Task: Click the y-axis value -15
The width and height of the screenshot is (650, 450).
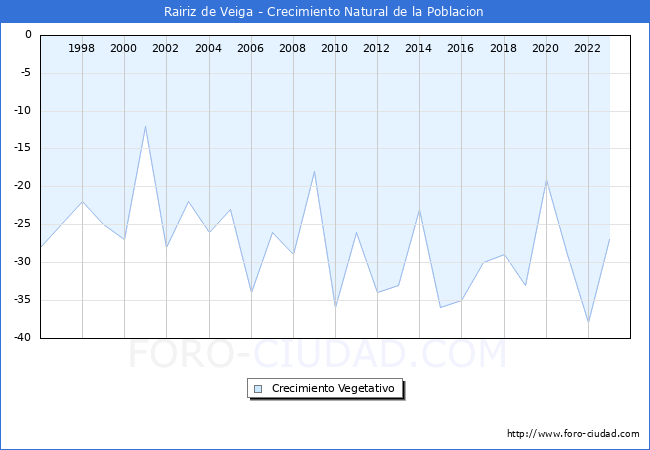Action: [x=23, y=148]
